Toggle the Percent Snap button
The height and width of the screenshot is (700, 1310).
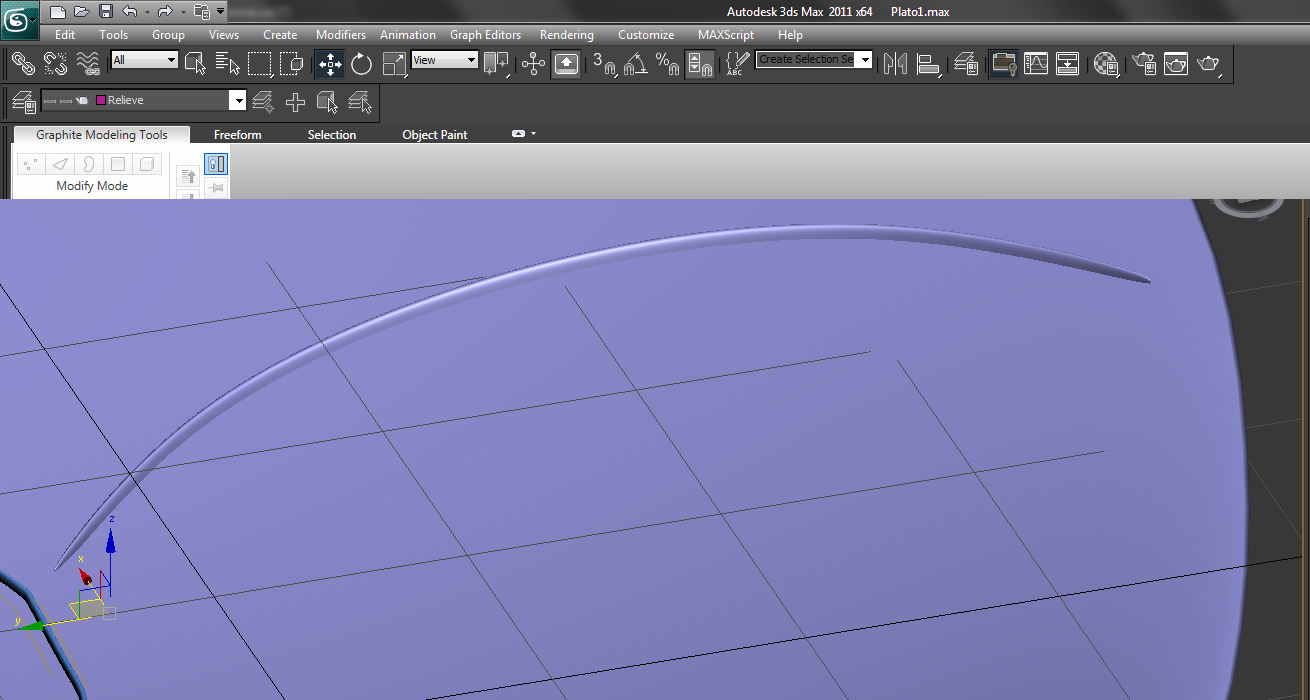(x=667, y=64)
